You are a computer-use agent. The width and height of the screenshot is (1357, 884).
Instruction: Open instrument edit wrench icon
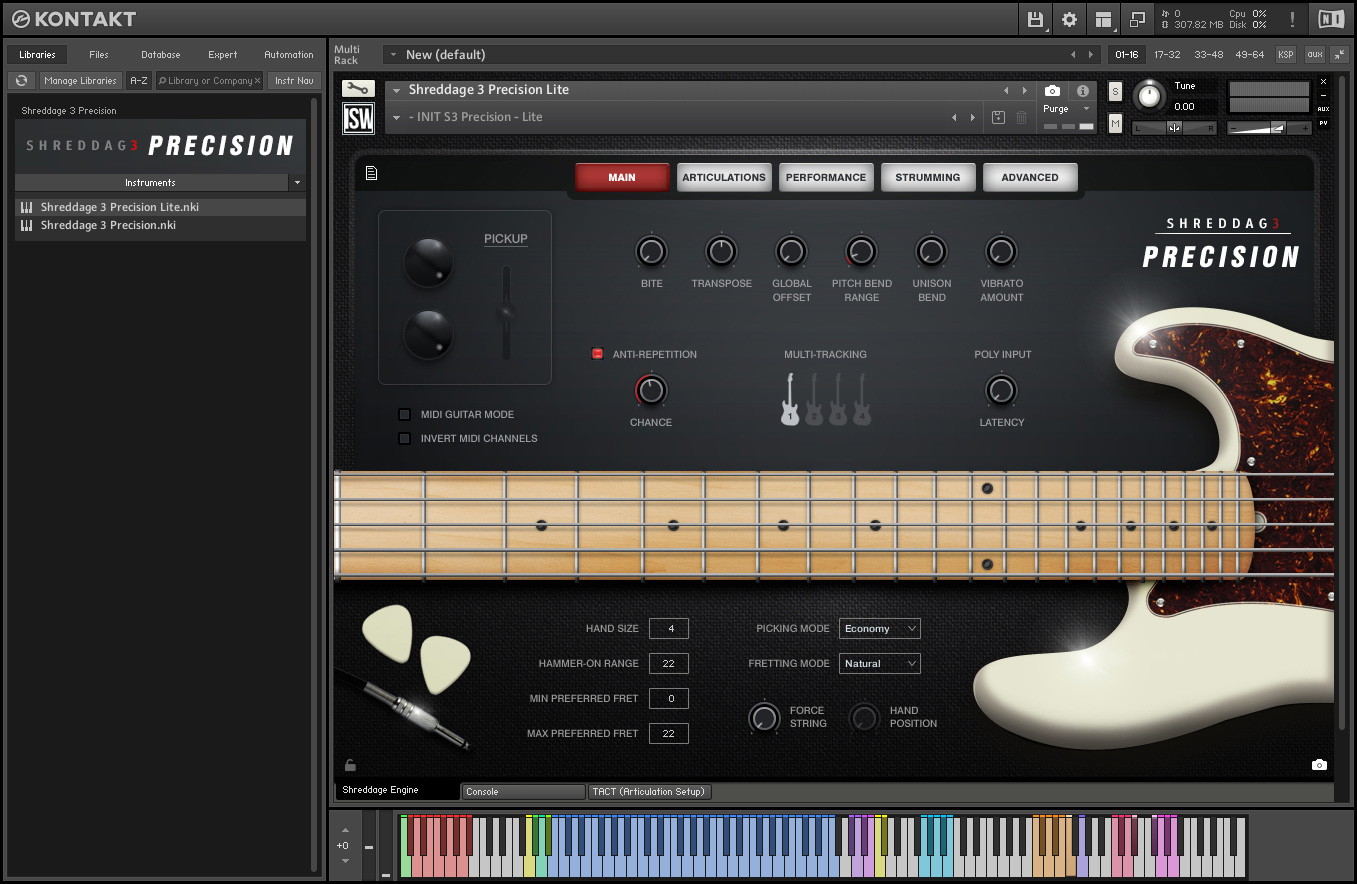358,89
